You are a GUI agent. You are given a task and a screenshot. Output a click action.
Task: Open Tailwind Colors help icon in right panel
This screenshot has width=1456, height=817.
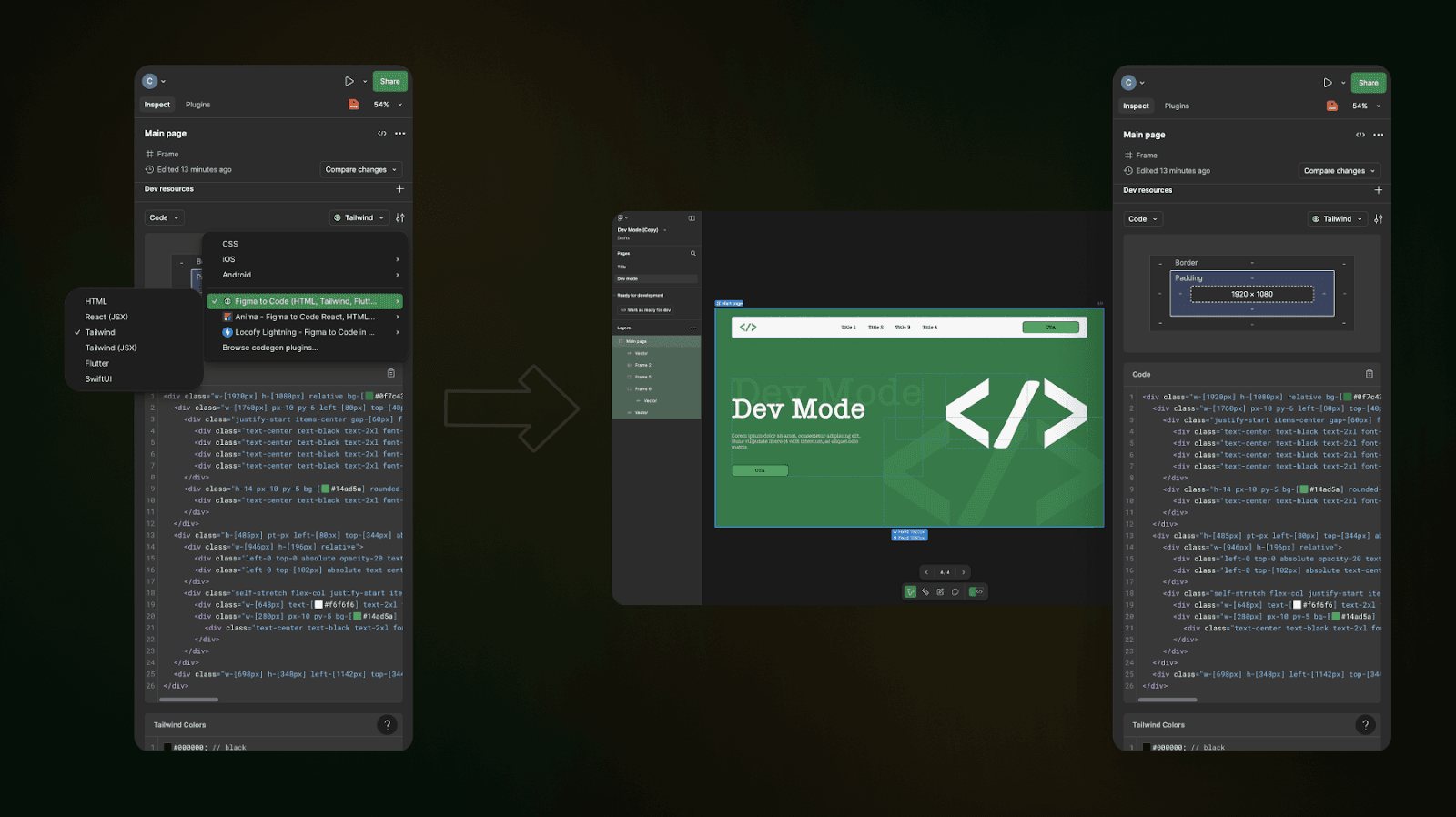(x=1365, y=725)
